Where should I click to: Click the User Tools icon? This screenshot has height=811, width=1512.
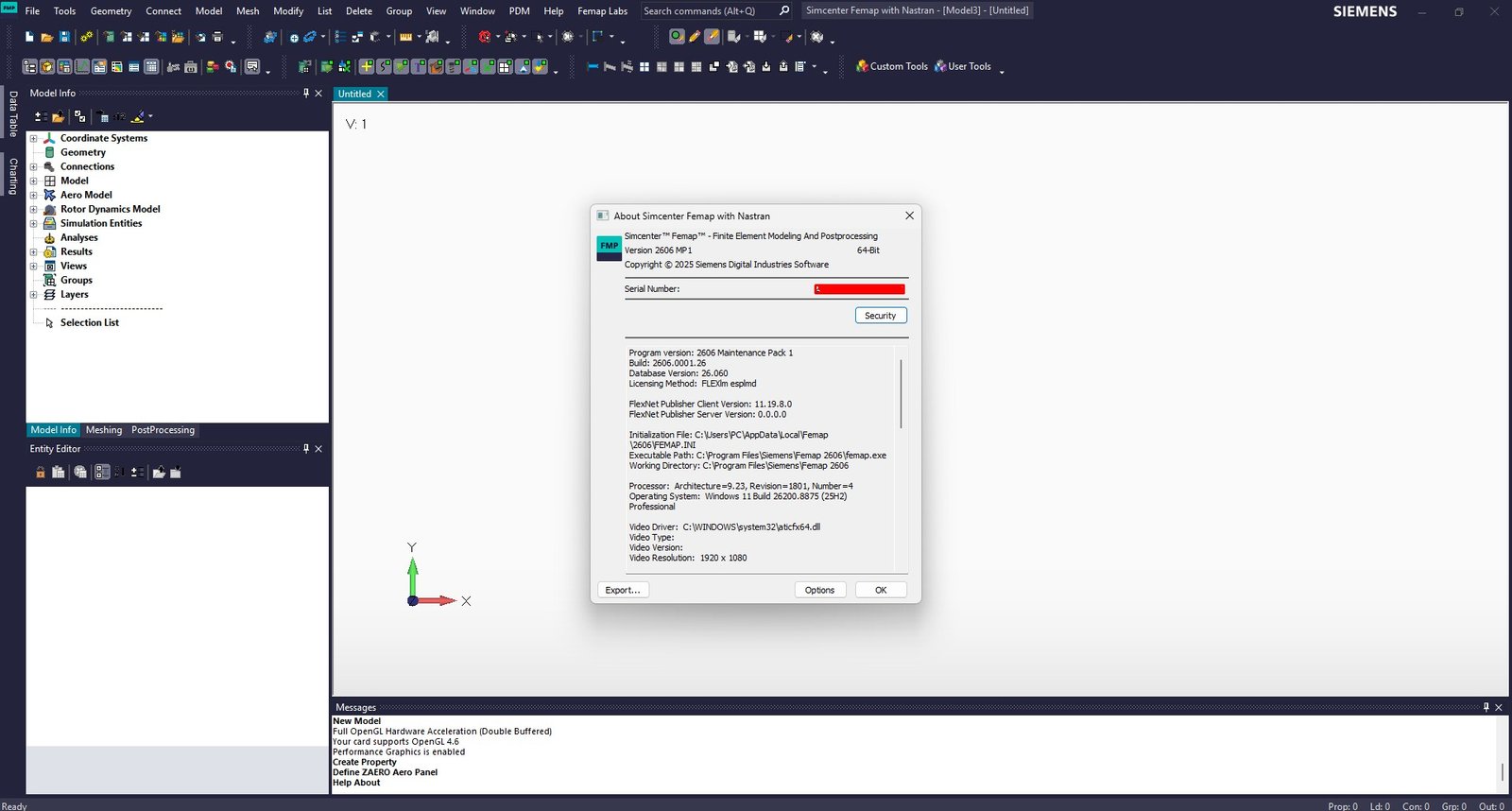point(940,66)
